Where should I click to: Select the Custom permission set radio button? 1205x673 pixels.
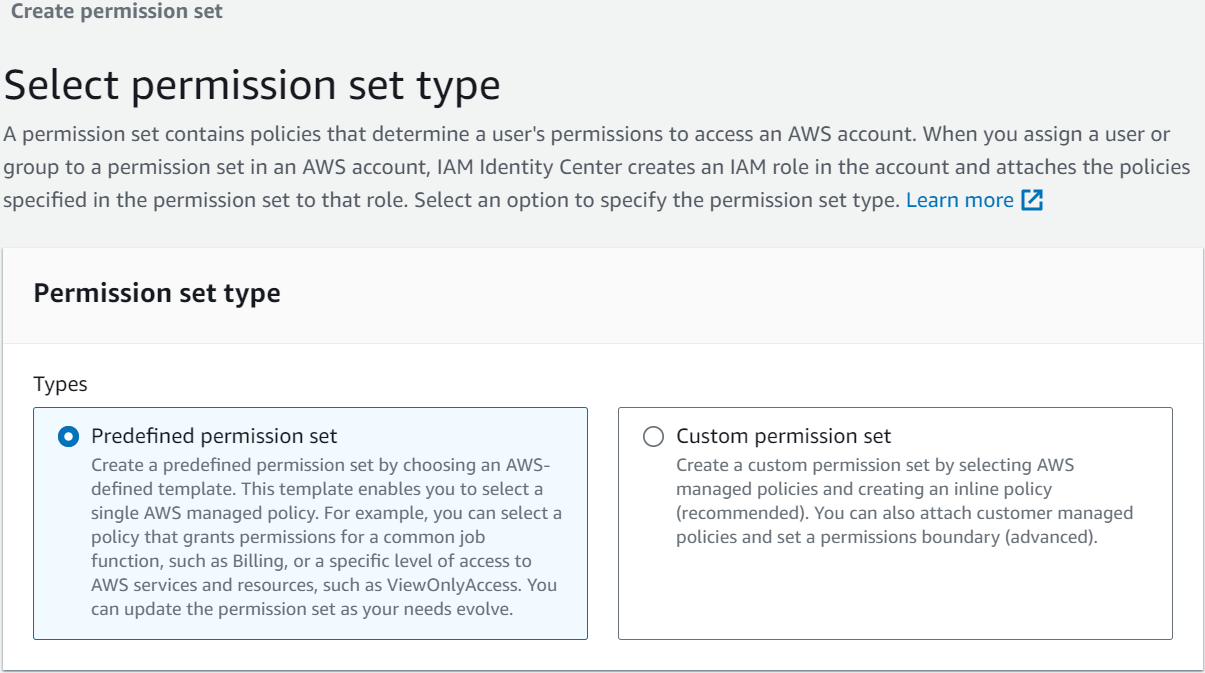[x=653, y=437]
